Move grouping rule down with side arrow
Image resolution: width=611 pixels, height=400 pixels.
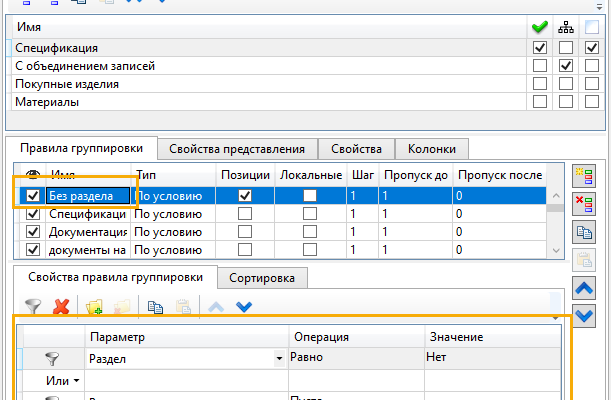[587, 315]
